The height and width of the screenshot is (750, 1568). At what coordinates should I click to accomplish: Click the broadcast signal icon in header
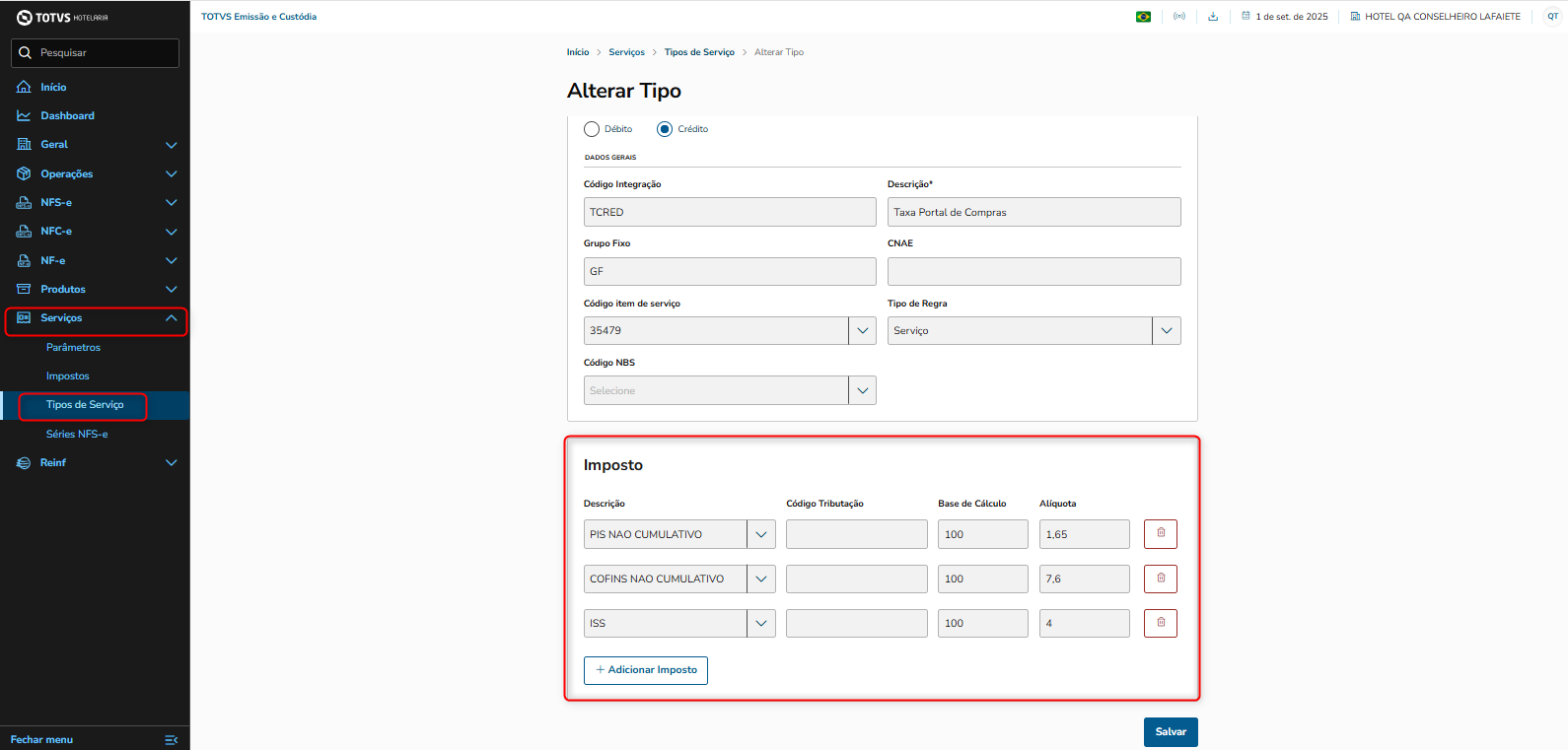point(1178,17)
